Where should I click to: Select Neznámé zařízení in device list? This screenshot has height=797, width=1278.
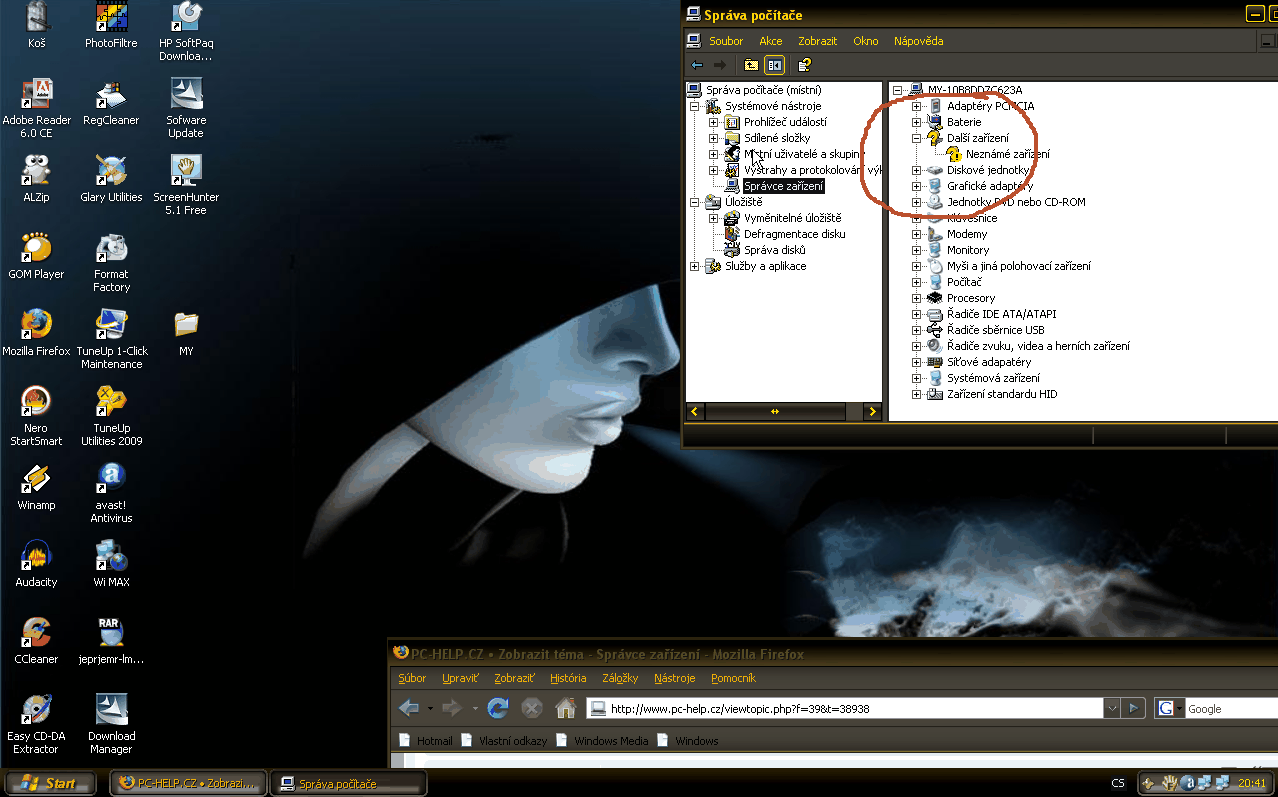pos(1007,154)
